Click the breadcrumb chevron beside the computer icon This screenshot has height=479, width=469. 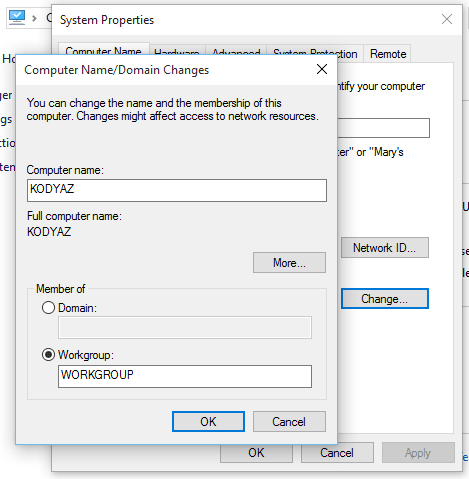34,18
